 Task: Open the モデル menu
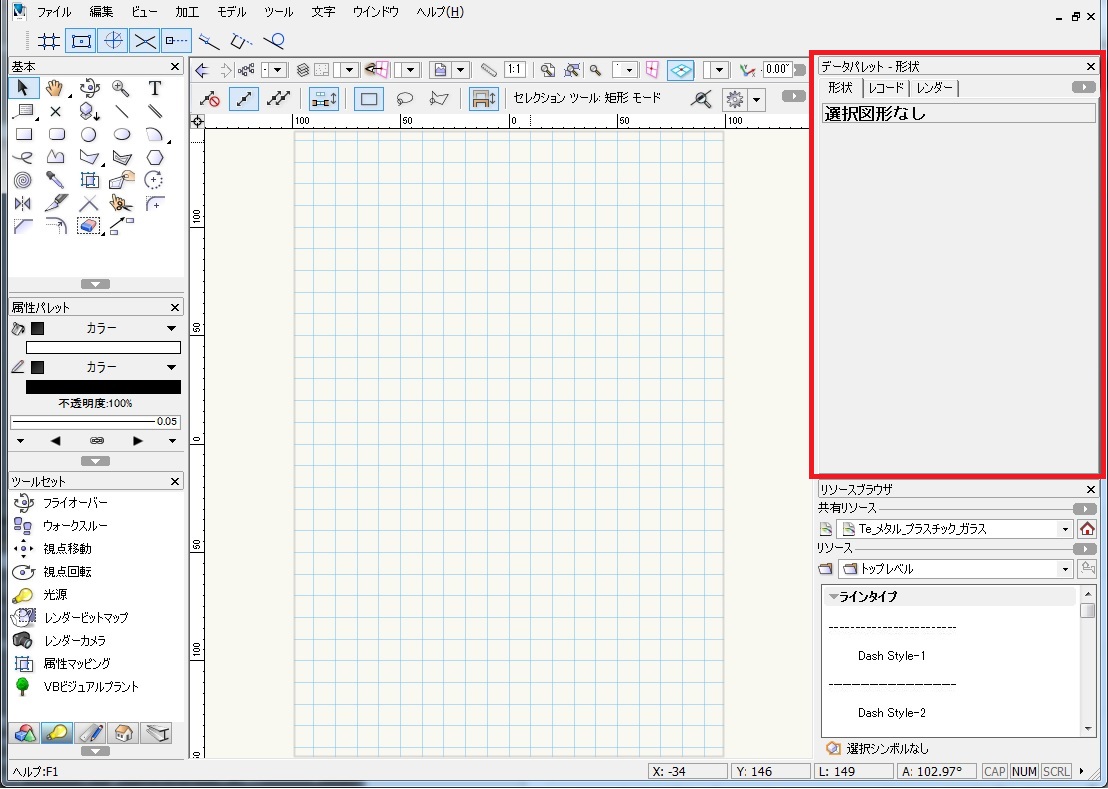232,12
